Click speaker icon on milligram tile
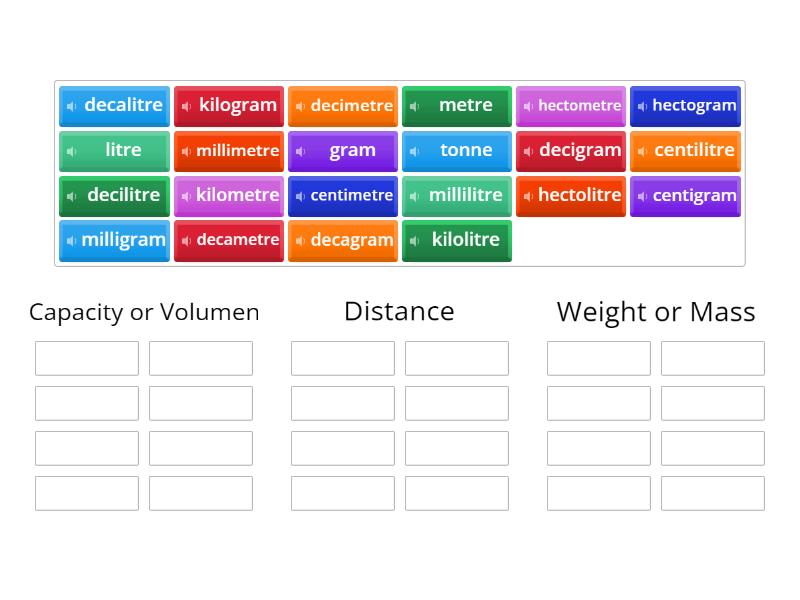The image size is (800, 600). point(72,241)
